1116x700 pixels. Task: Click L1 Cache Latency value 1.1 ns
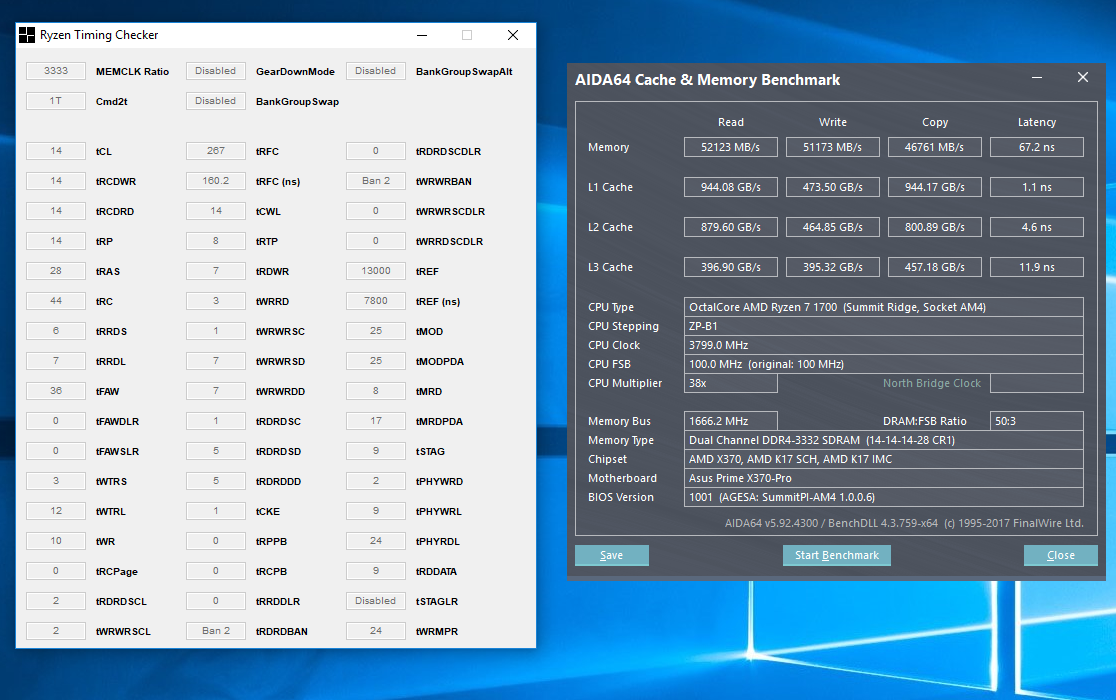pos(1037,187)
